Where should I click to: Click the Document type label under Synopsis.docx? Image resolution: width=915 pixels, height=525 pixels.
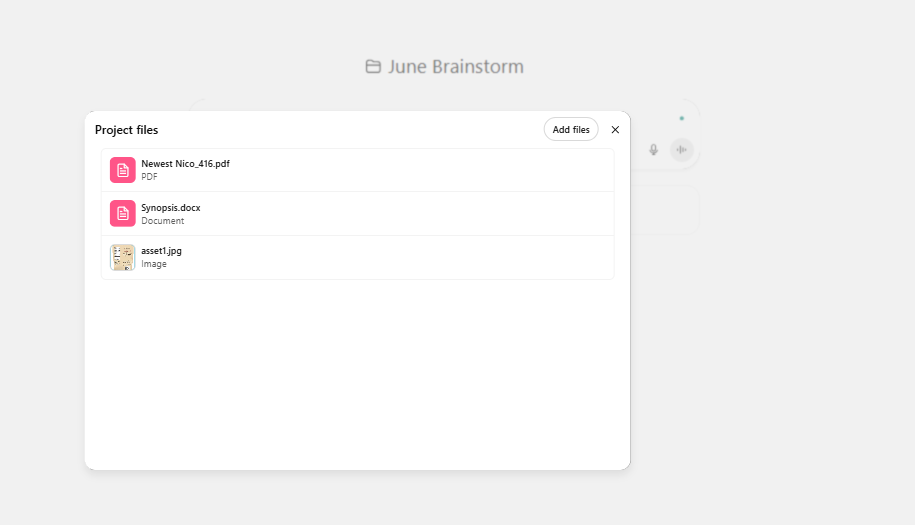point(162,221)
